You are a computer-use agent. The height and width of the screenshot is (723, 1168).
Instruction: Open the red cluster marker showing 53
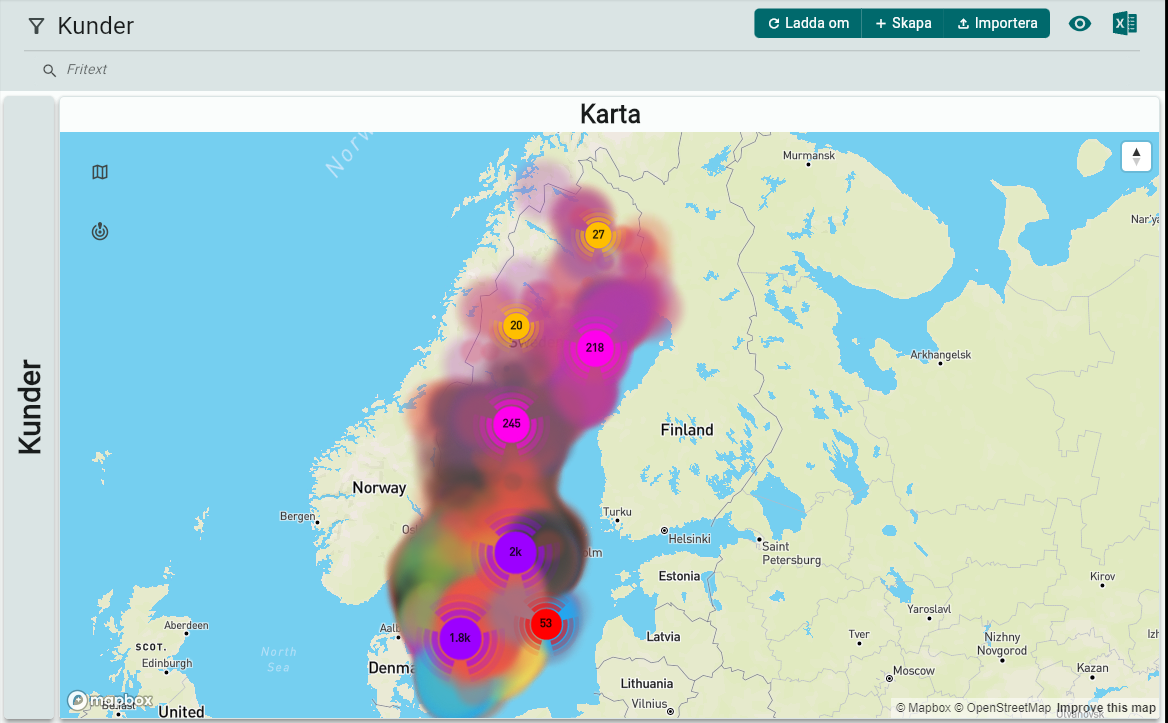pyautogui.click(x=546, y=623)
